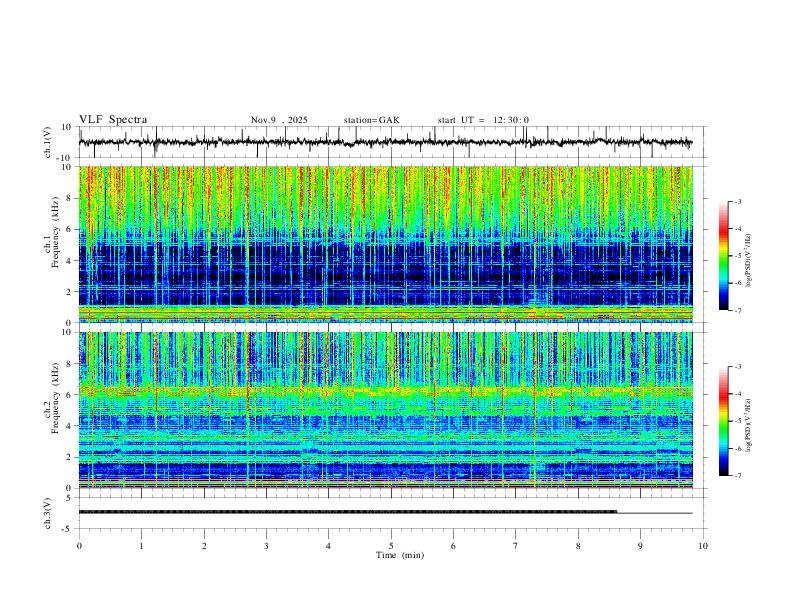Screen dimensions: 792x612
Task: Click the 'station=GAK' label
Action: point(371,120)
